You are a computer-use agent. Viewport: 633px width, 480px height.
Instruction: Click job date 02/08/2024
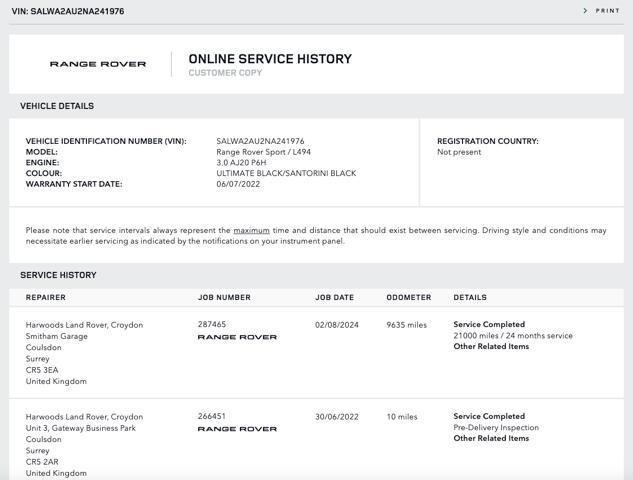tap(337, 325)
